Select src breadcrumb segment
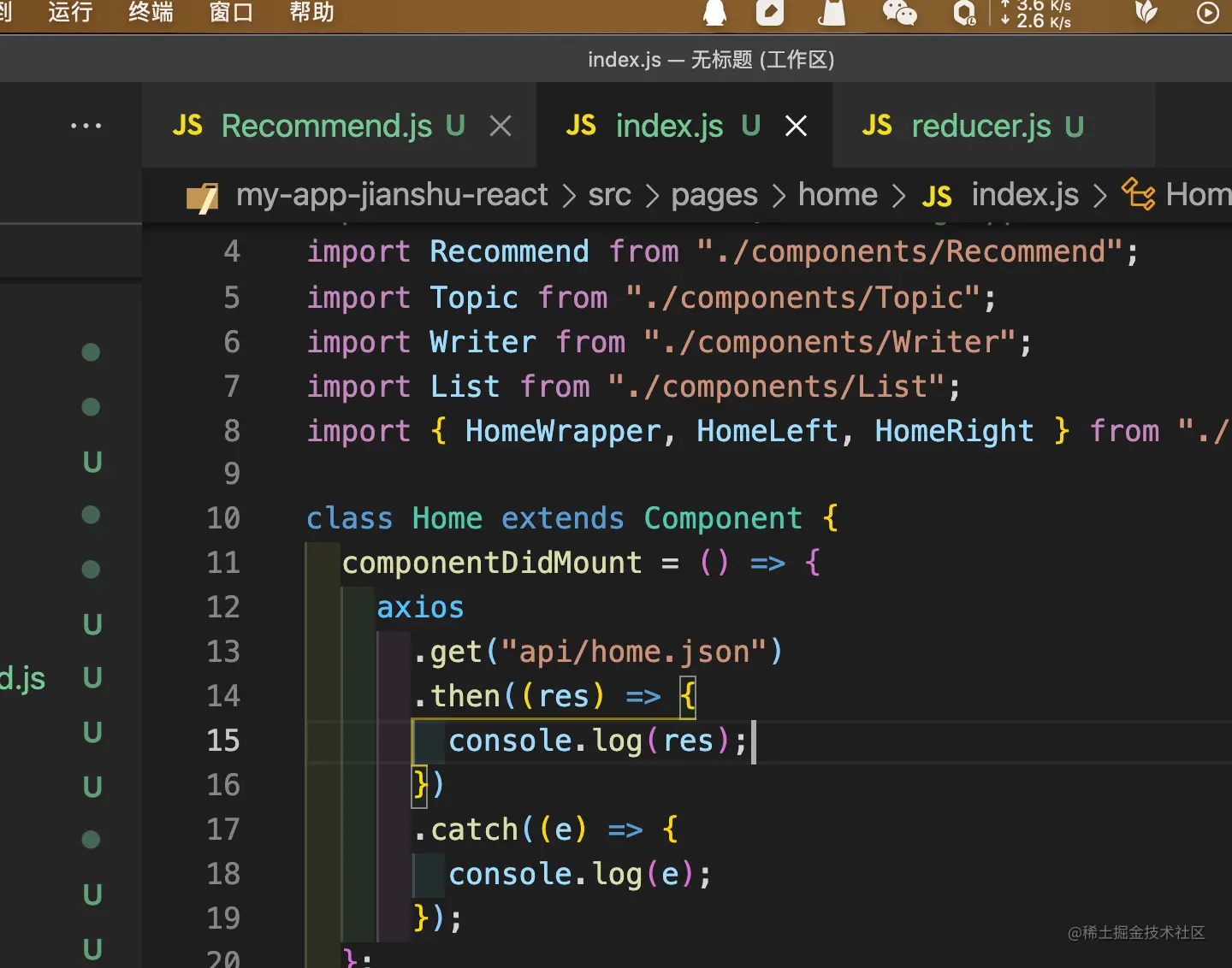 609,195
